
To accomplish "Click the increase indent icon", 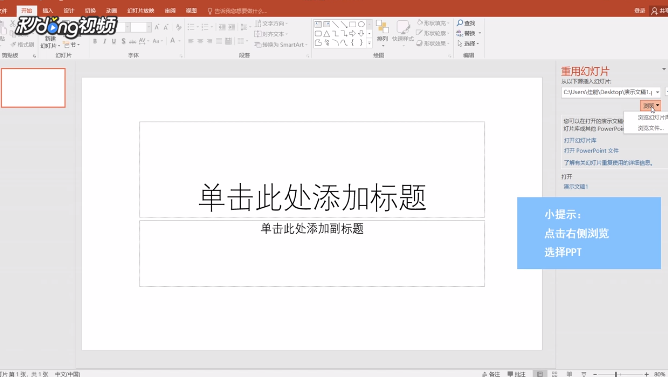I will tap(232, 27).
